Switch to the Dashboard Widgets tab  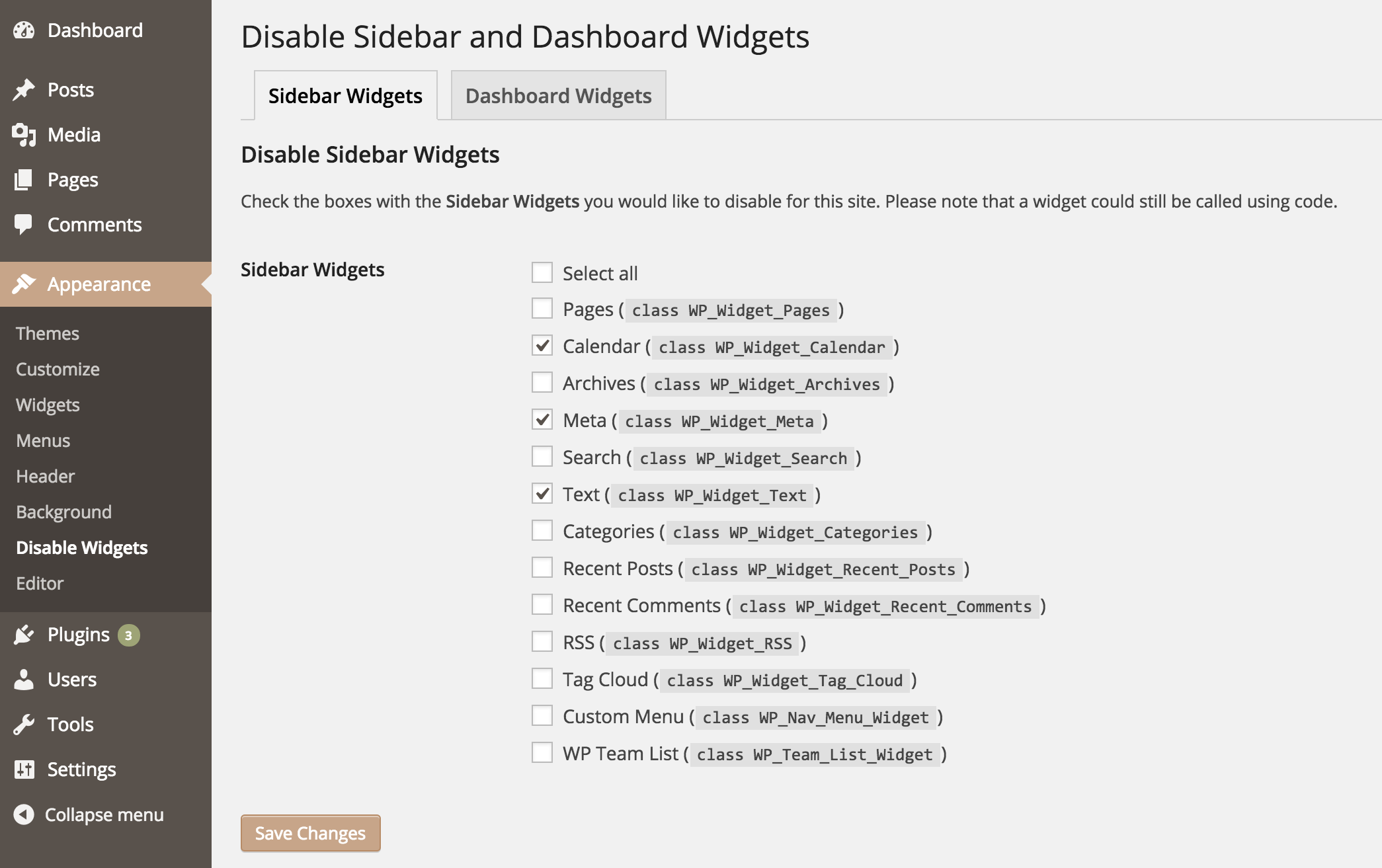pyautogui.click(x=558, y=96)
